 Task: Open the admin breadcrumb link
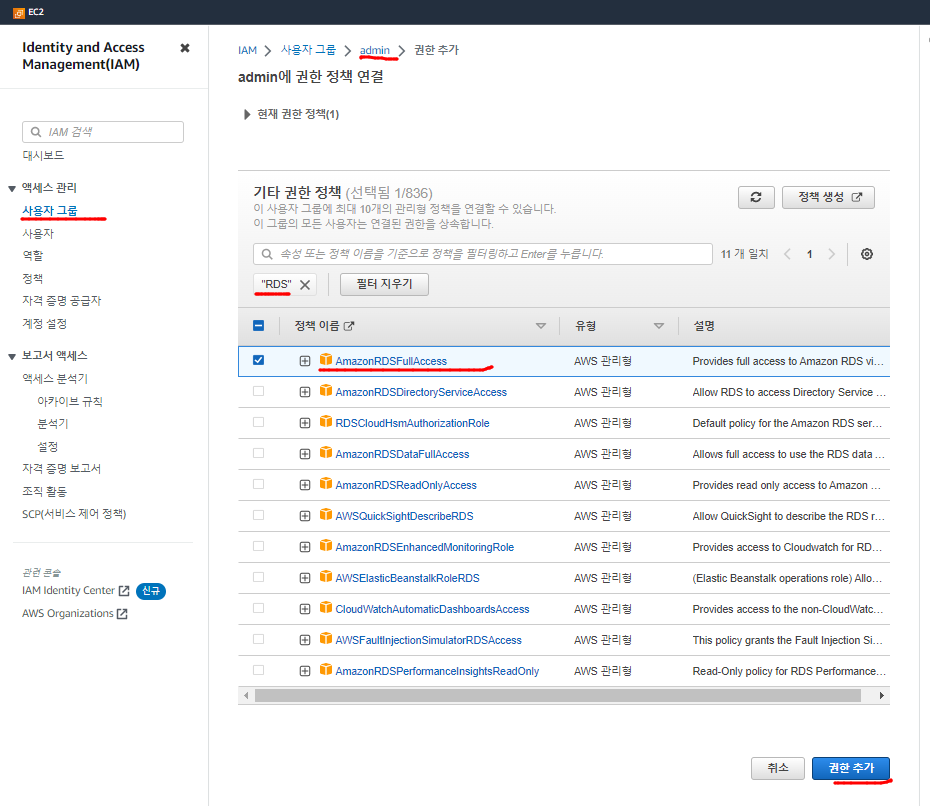click(x=375, y=50)
